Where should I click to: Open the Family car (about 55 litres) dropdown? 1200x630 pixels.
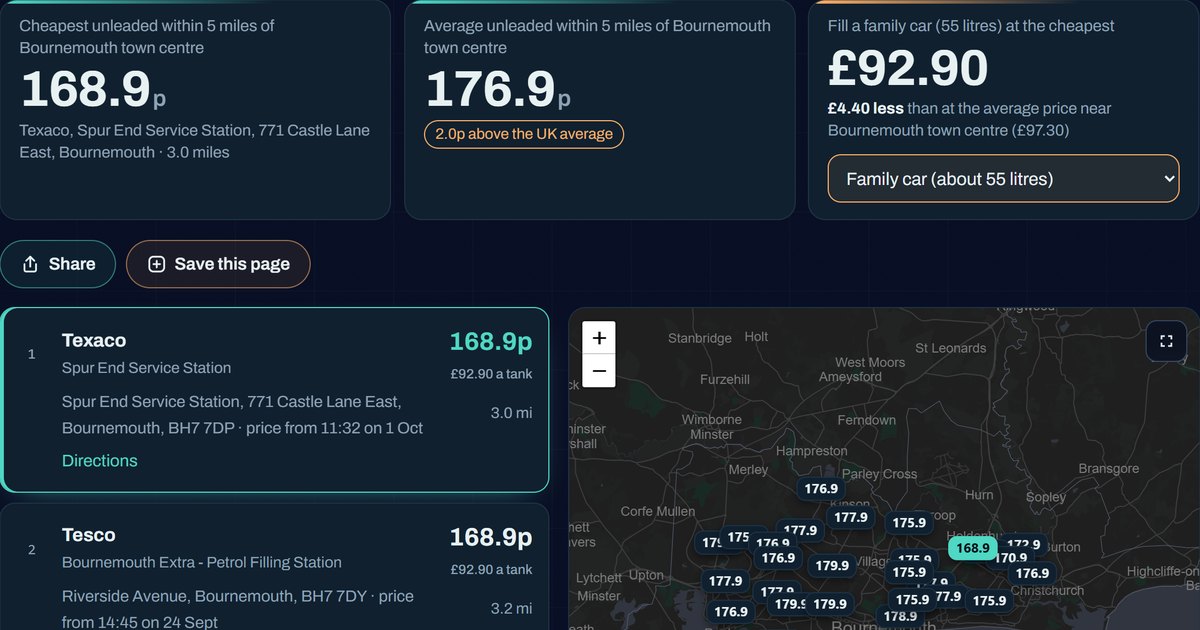point(1004,179)
